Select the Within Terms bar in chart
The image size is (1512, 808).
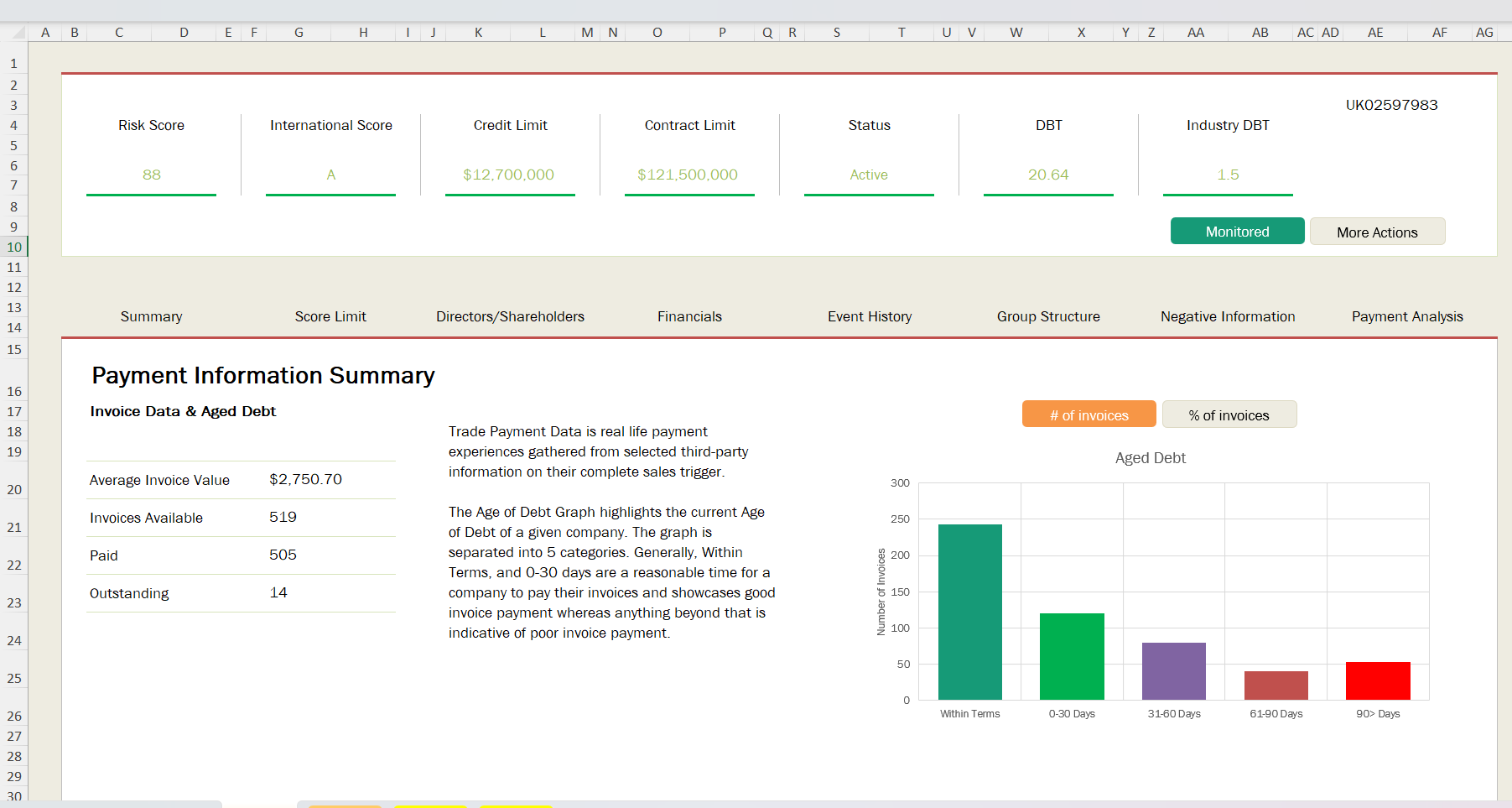click(970, 612)
